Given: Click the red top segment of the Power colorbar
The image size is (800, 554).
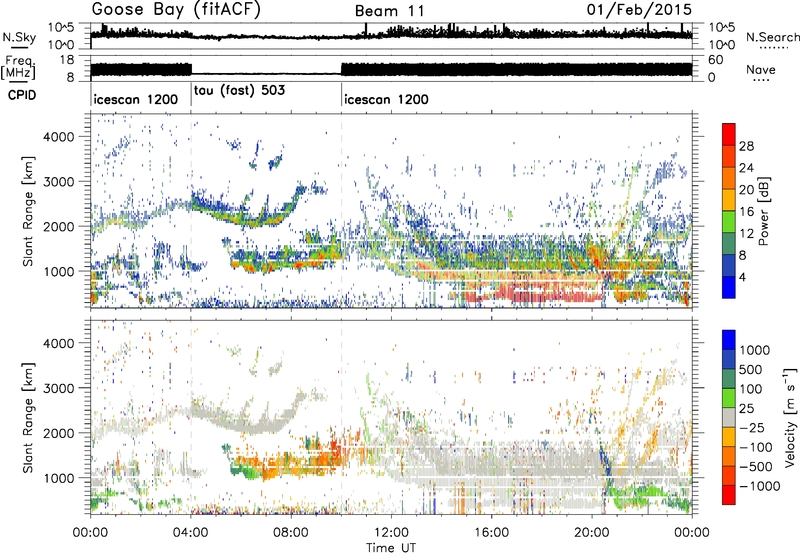Looking at the screenshot, I should (x=729, y=134).
